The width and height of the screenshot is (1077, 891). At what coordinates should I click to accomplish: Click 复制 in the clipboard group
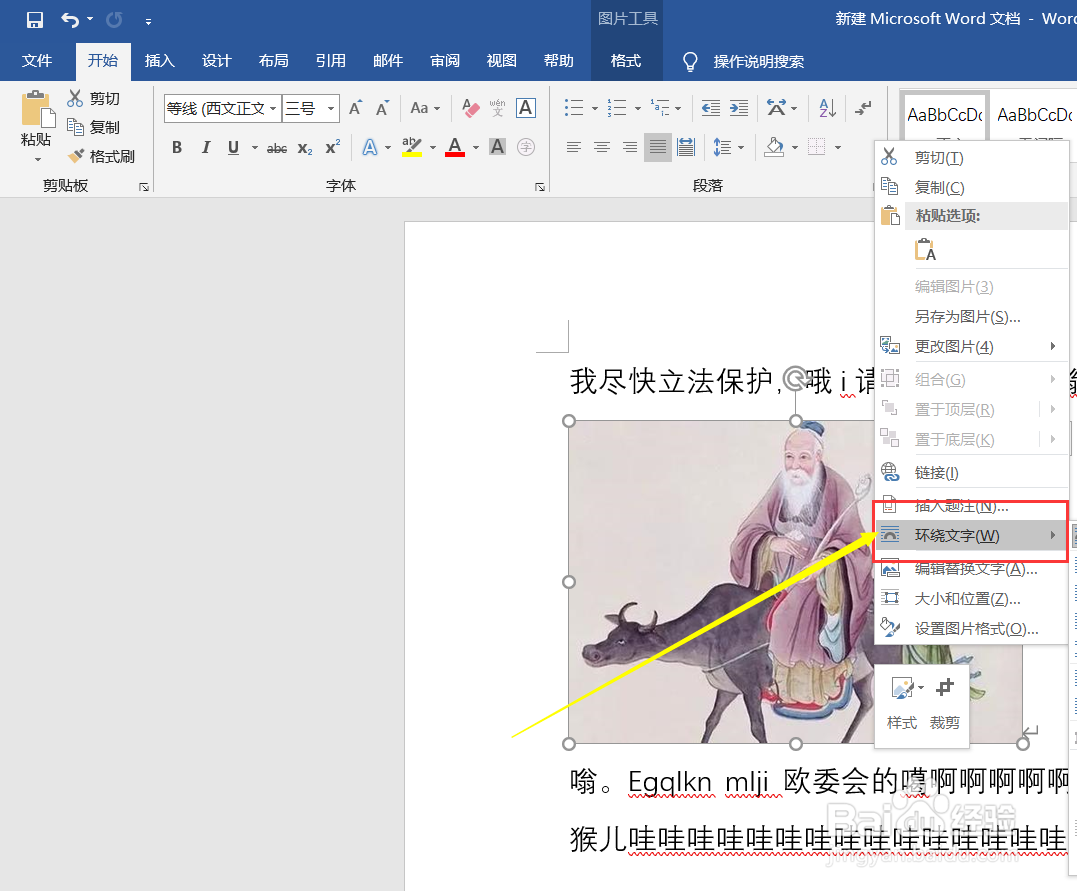(x=94, y=127)
